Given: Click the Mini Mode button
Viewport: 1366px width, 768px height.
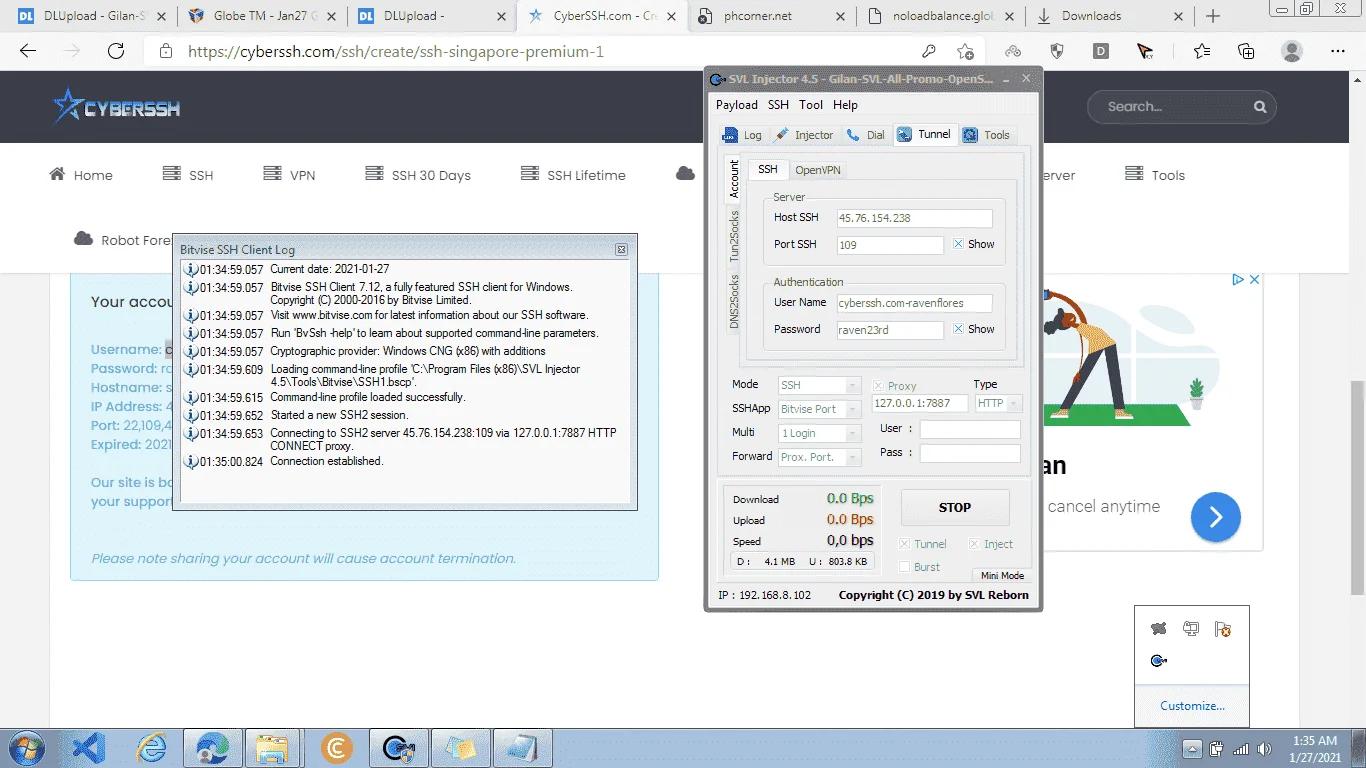Looking at the screenshot, I should pyautogui.click(x=1001, y=576).
